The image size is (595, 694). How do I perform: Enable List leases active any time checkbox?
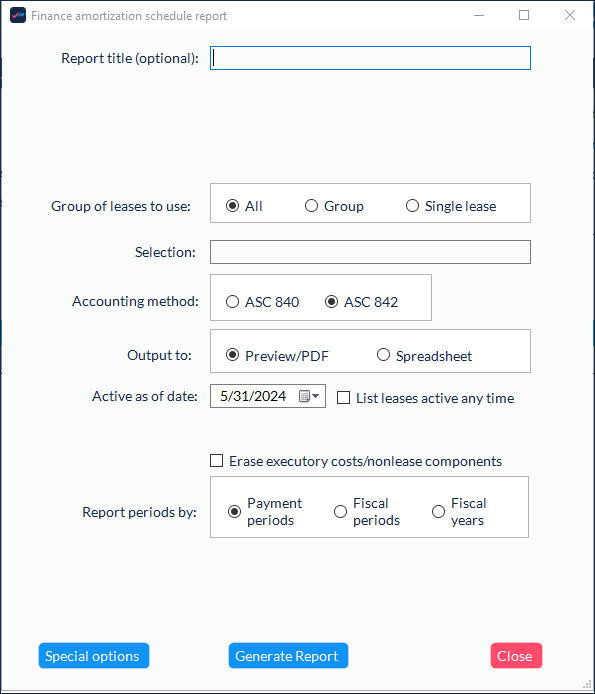[425, 398]
